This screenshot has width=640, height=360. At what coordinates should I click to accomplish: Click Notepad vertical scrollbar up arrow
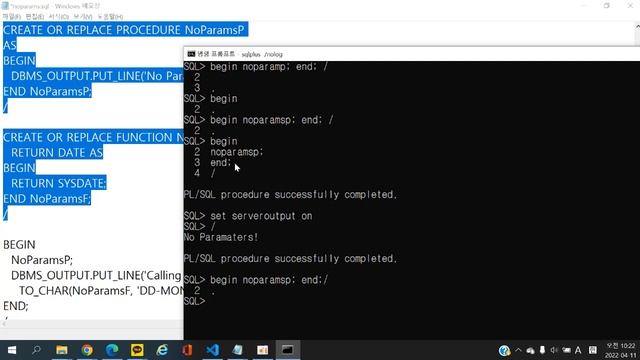coord(637,27)
